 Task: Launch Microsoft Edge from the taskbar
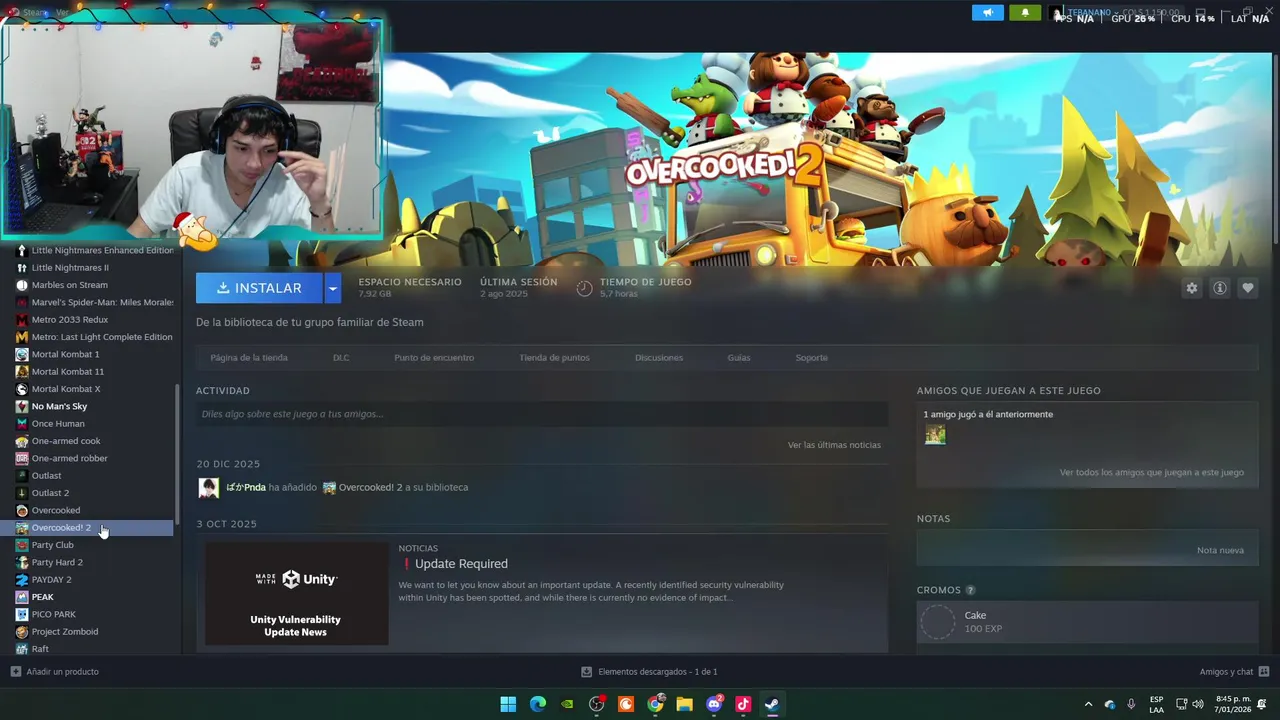coord(538,704)
